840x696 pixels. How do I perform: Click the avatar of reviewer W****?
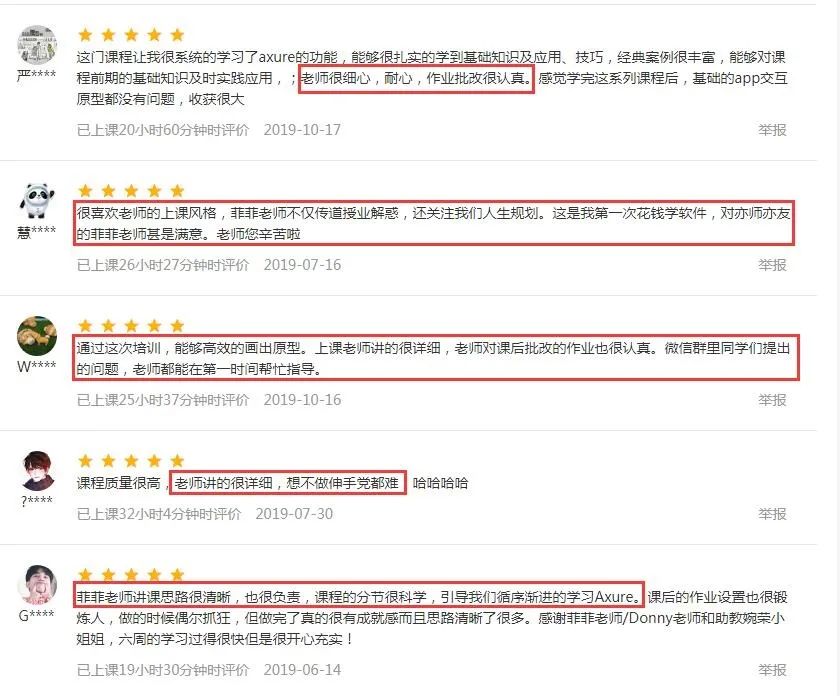pos(37,336)
